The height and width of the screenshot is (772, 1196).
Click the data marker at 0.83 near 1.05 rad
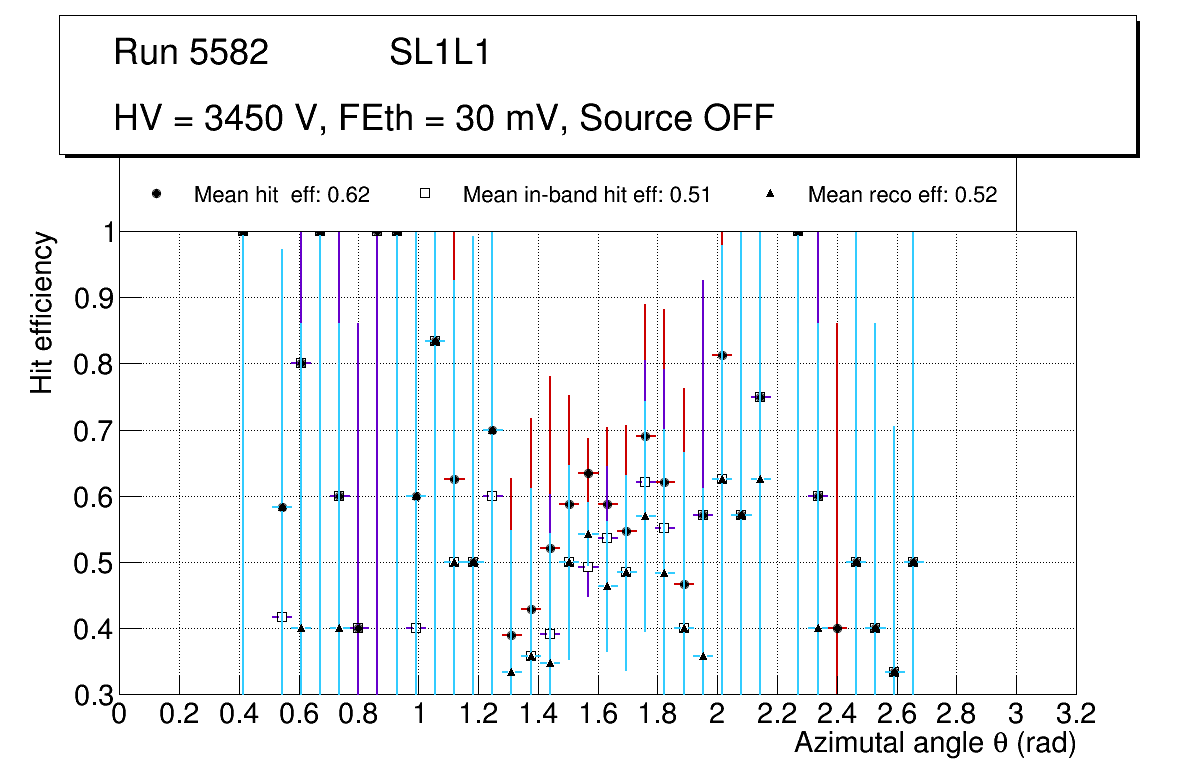pos(435,341)
